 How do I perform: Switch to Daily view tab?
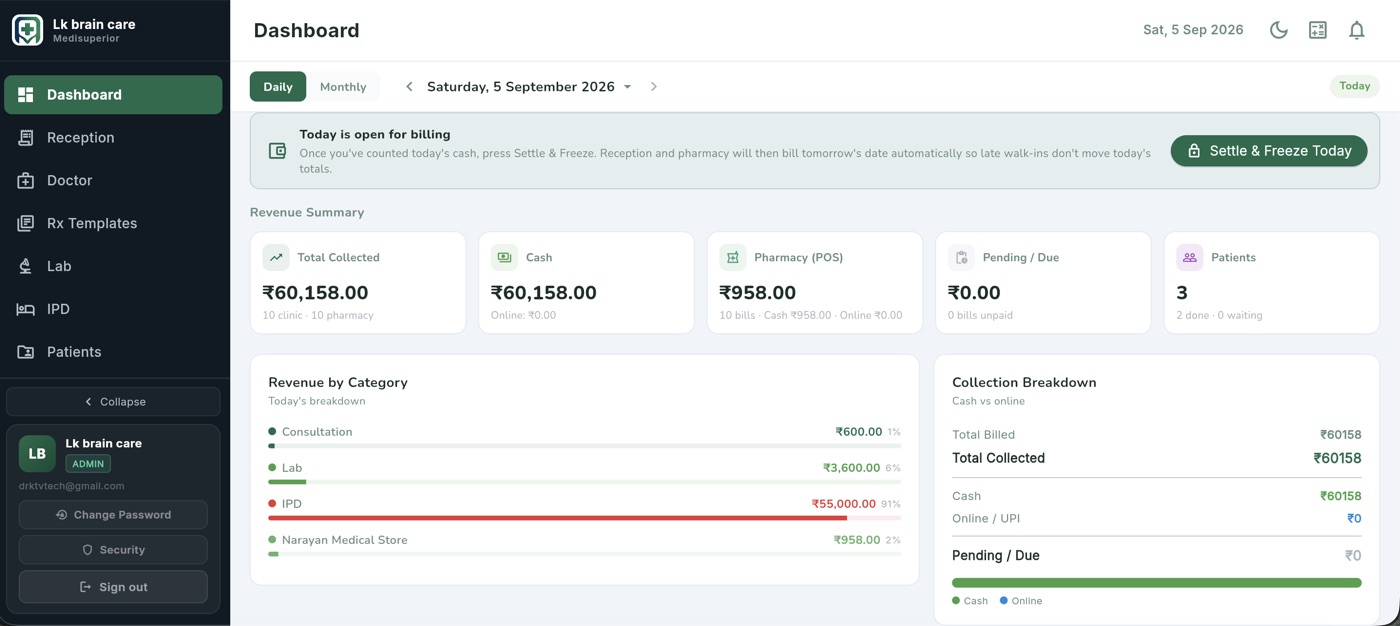[278, 87]
